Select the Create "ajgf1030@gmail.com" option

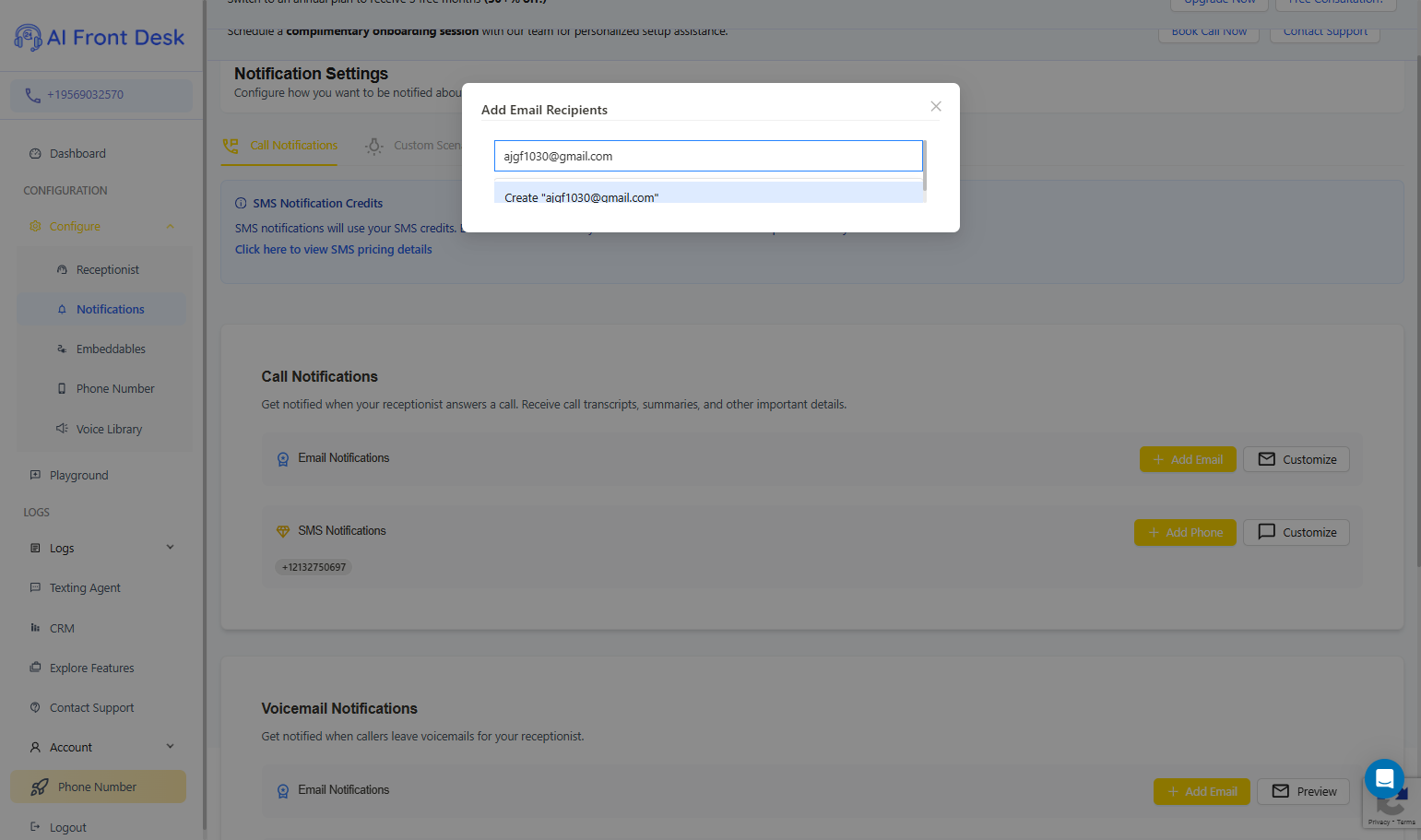coord(710,194)
